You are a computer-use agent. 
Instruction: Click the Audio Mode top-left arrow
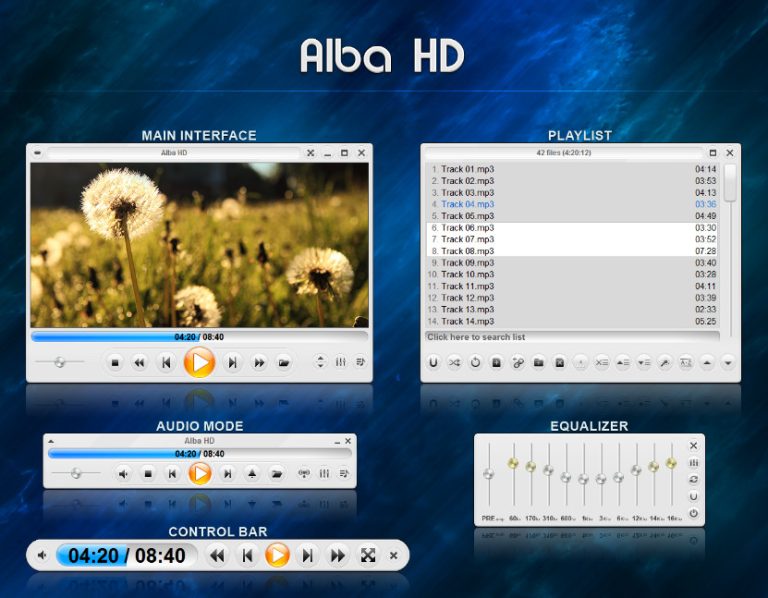[51, 441]
